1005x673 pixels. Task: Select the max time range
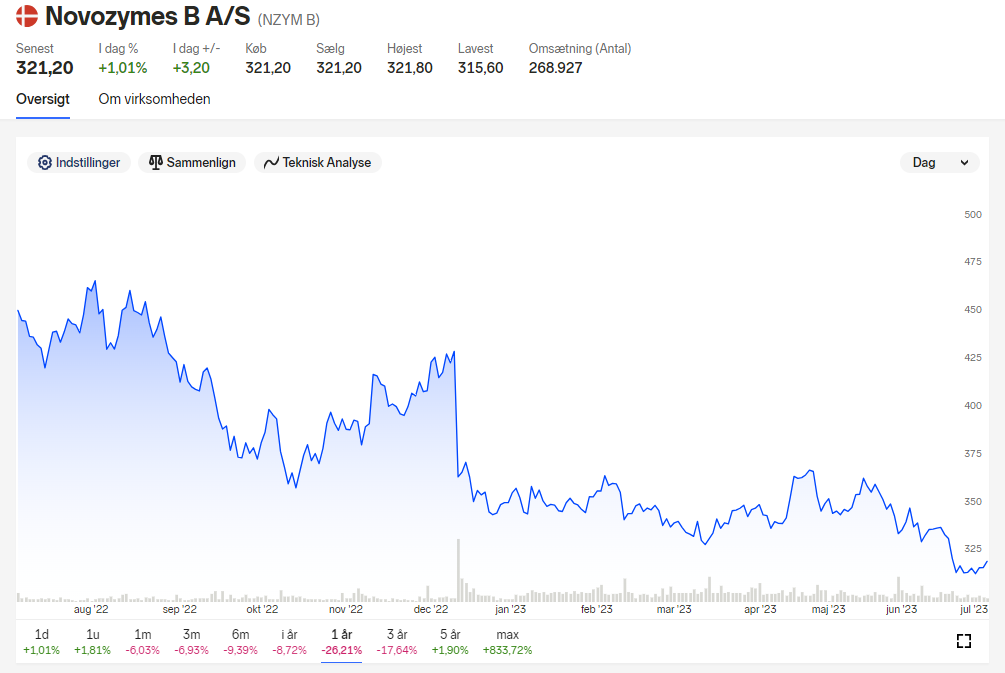[x=507, y=642]
